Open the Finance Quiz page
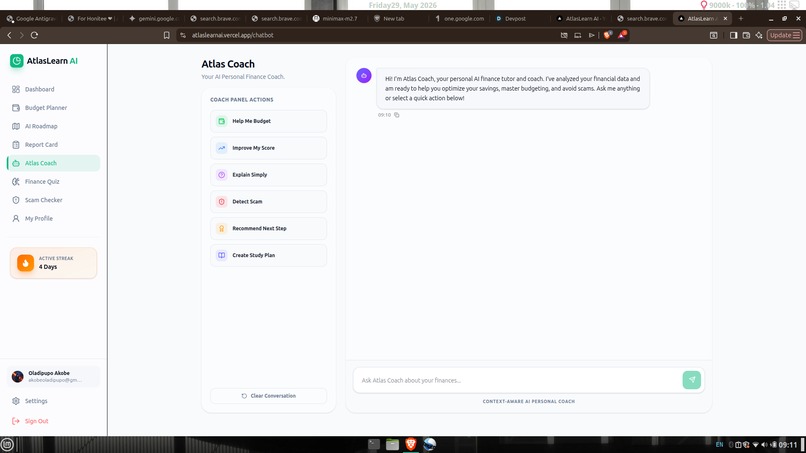Image resolution: width=806 pixels, height=453 pixels. click(x=53, y=182)
